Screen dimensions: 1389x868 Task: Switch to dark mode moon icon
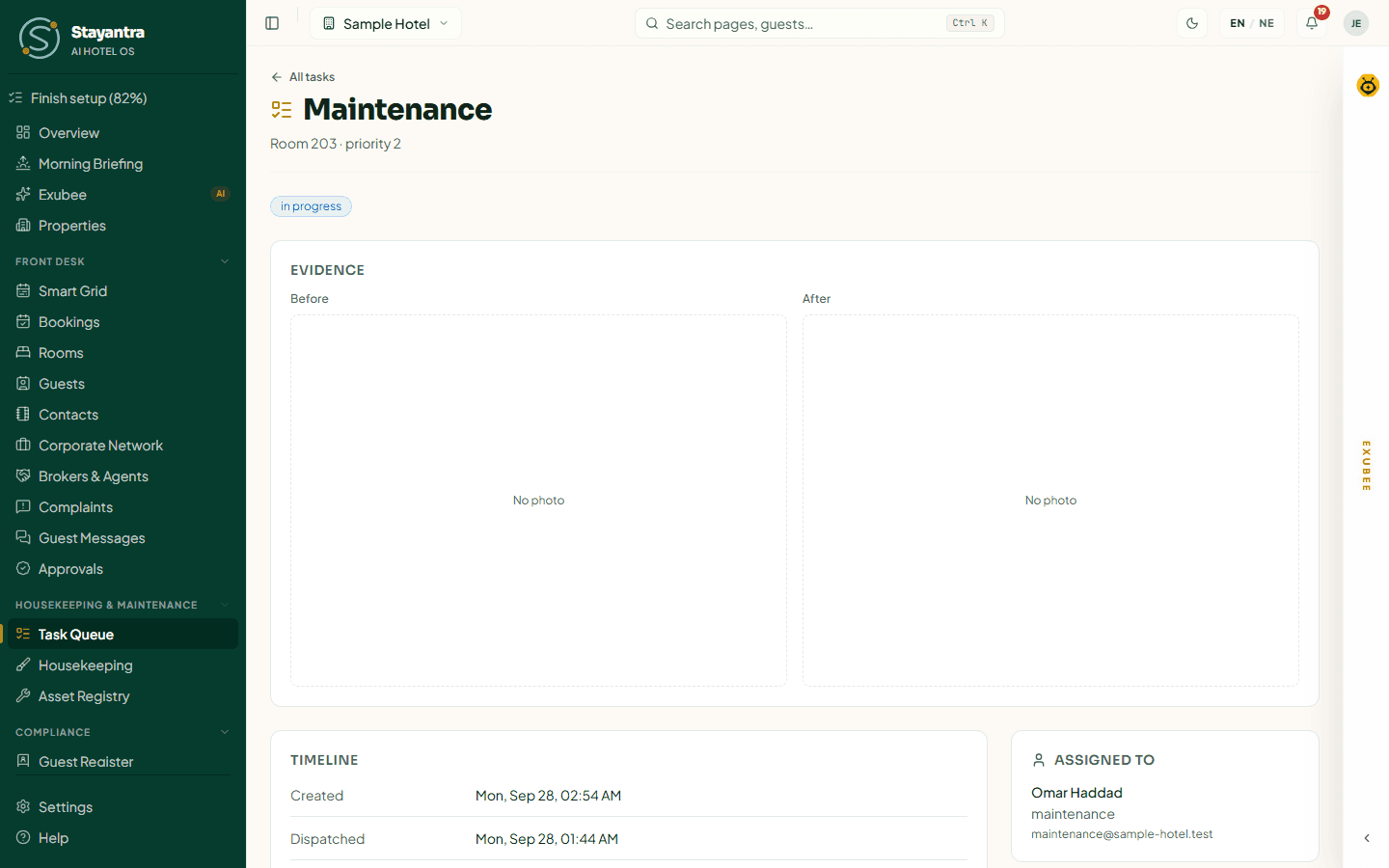[1192, 23]
